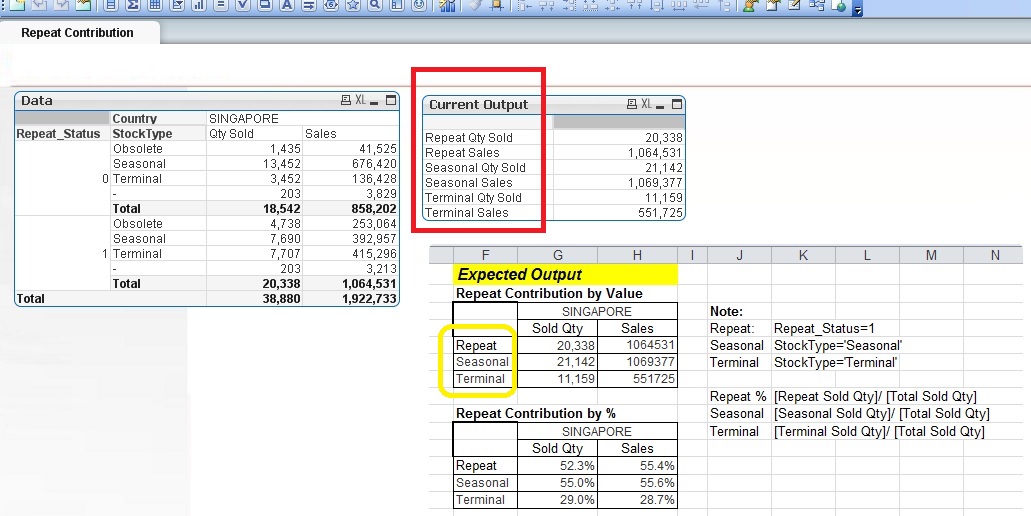
Task: Click spreadsheet column header K
Action: pyautogui.click(x=803, y=255)
